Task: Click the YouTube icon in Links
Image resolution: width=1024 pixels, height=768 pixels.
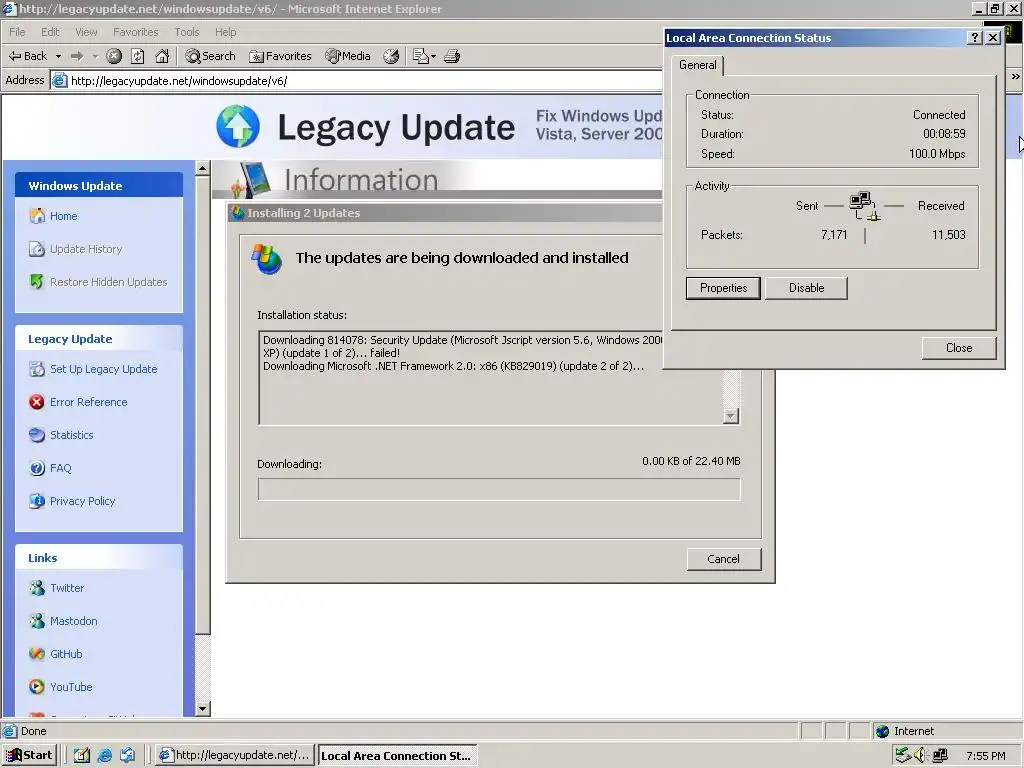Action: (x=37, y=686)
